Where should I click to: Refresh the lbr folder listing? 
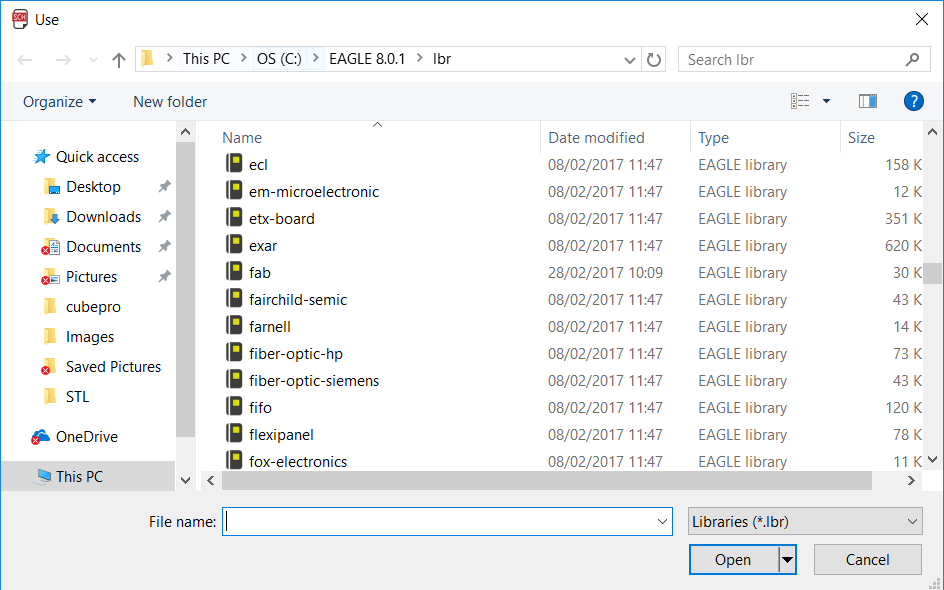pyautogui.click(x=653, y=60)
